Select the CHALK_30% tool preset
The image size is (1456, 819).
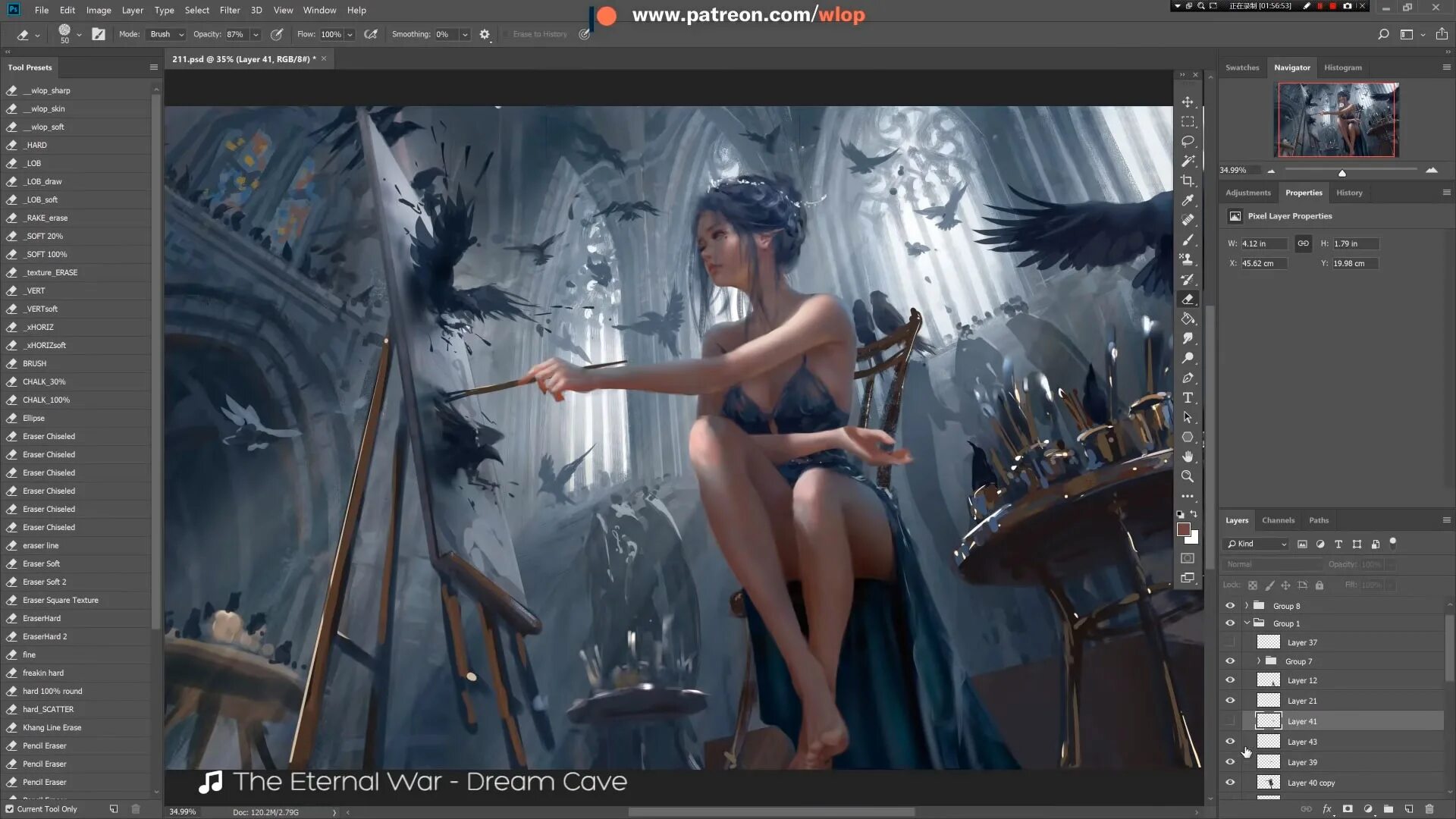coord(44,381)
